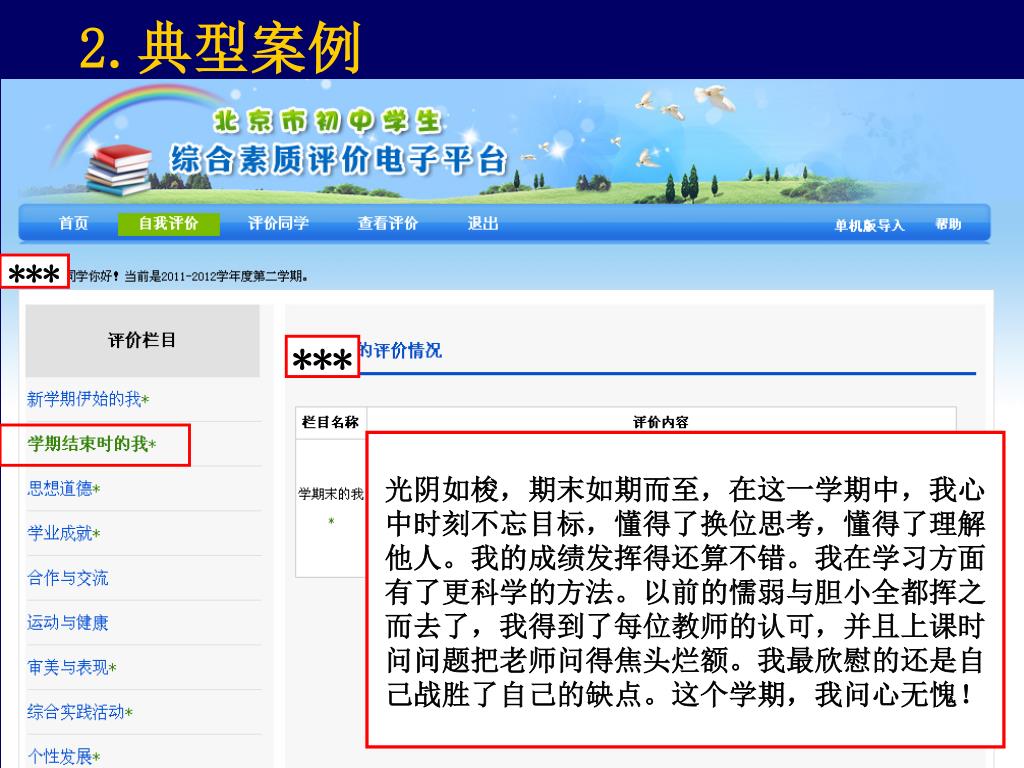
Task: Go to the 评价同学 tab
Action: pos(278,223)
